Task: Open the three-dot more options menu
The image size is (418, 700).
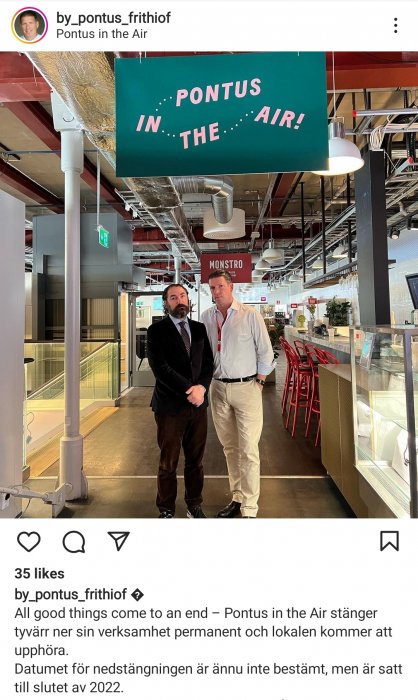Action: coord(396,25)
